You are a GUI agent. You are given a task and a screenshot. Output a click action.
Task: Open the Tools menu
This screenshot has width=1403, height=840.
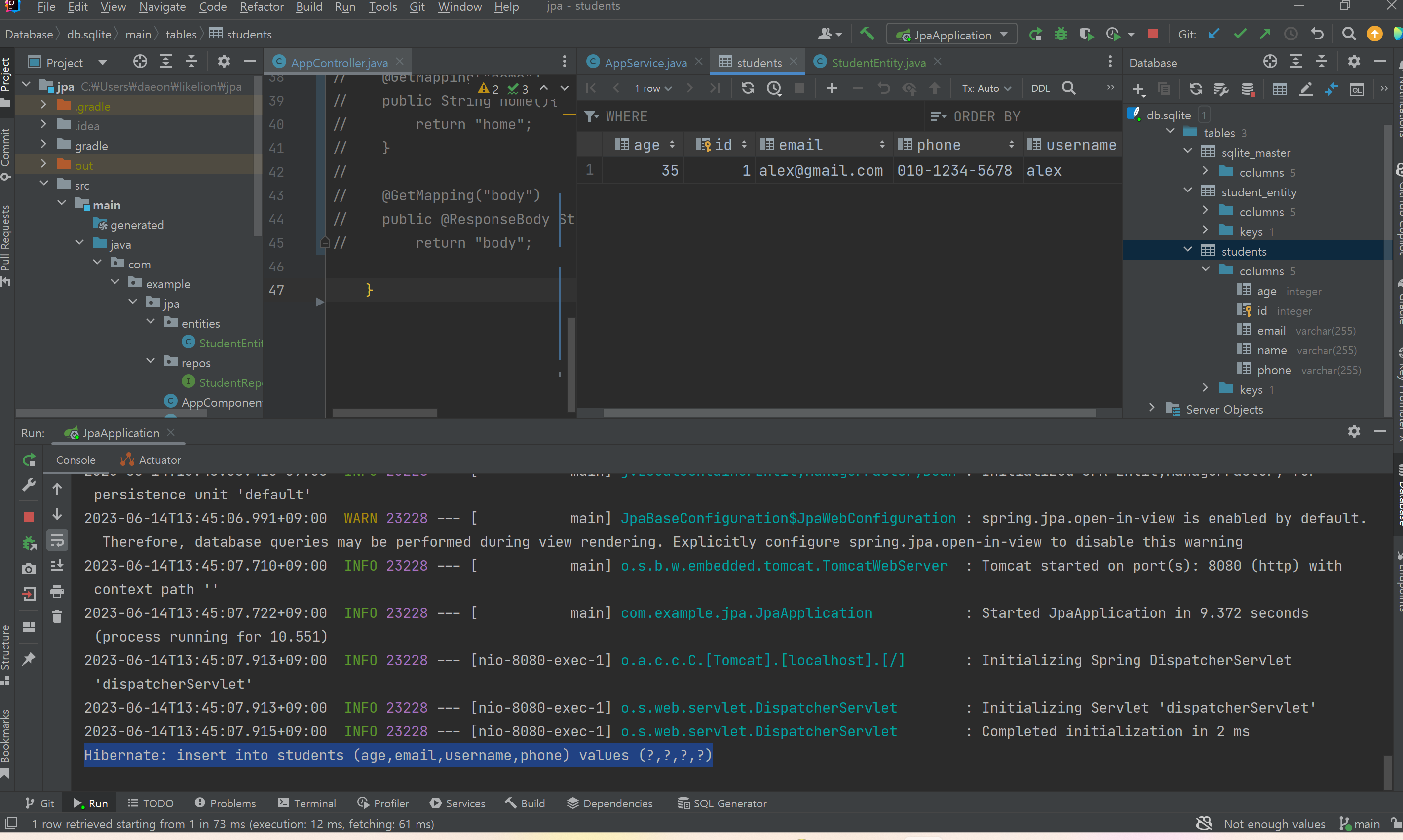382,7
